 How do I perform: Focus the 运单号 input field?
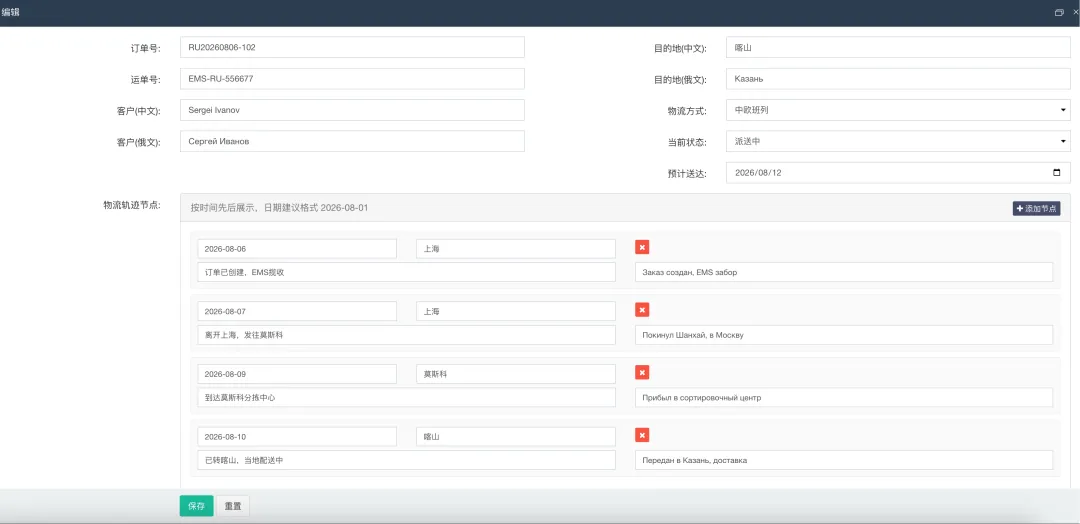(x=352, y=78)
